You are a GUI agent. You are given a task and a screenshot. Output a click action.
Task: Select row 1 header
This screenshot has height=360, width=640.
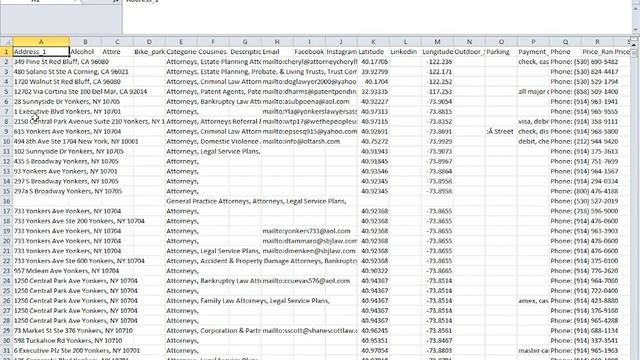pos(6,52)
